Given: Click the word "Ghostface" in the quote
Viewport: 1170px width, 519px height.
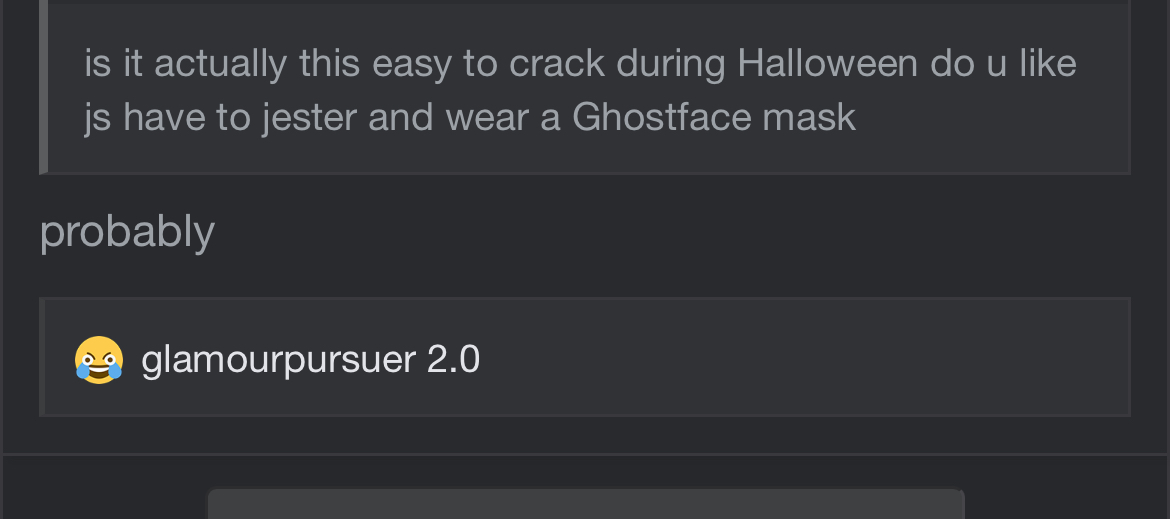Looking at the screenshot, I should tap(661, 118).
